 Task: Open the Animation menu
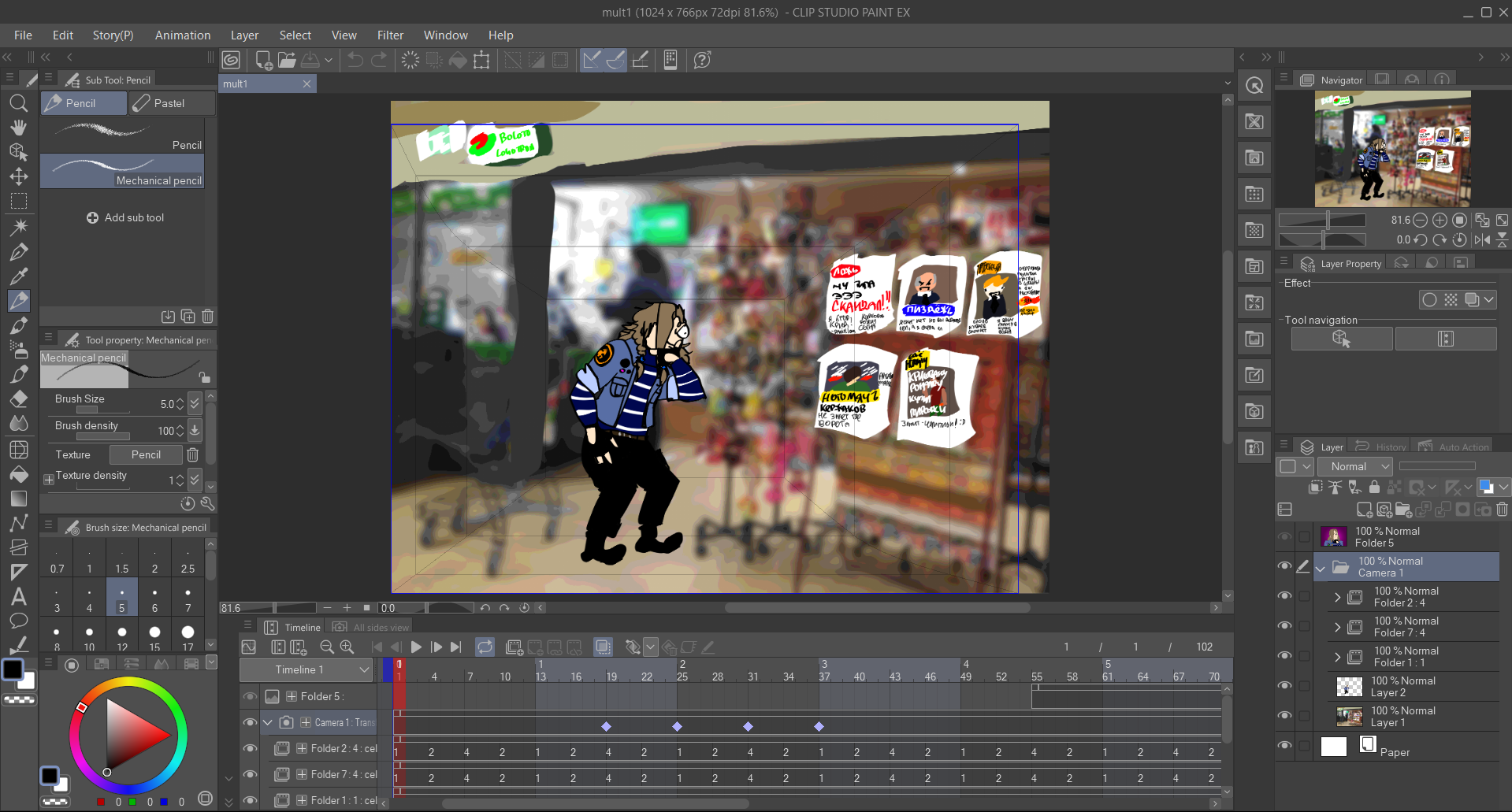[182, 35]
